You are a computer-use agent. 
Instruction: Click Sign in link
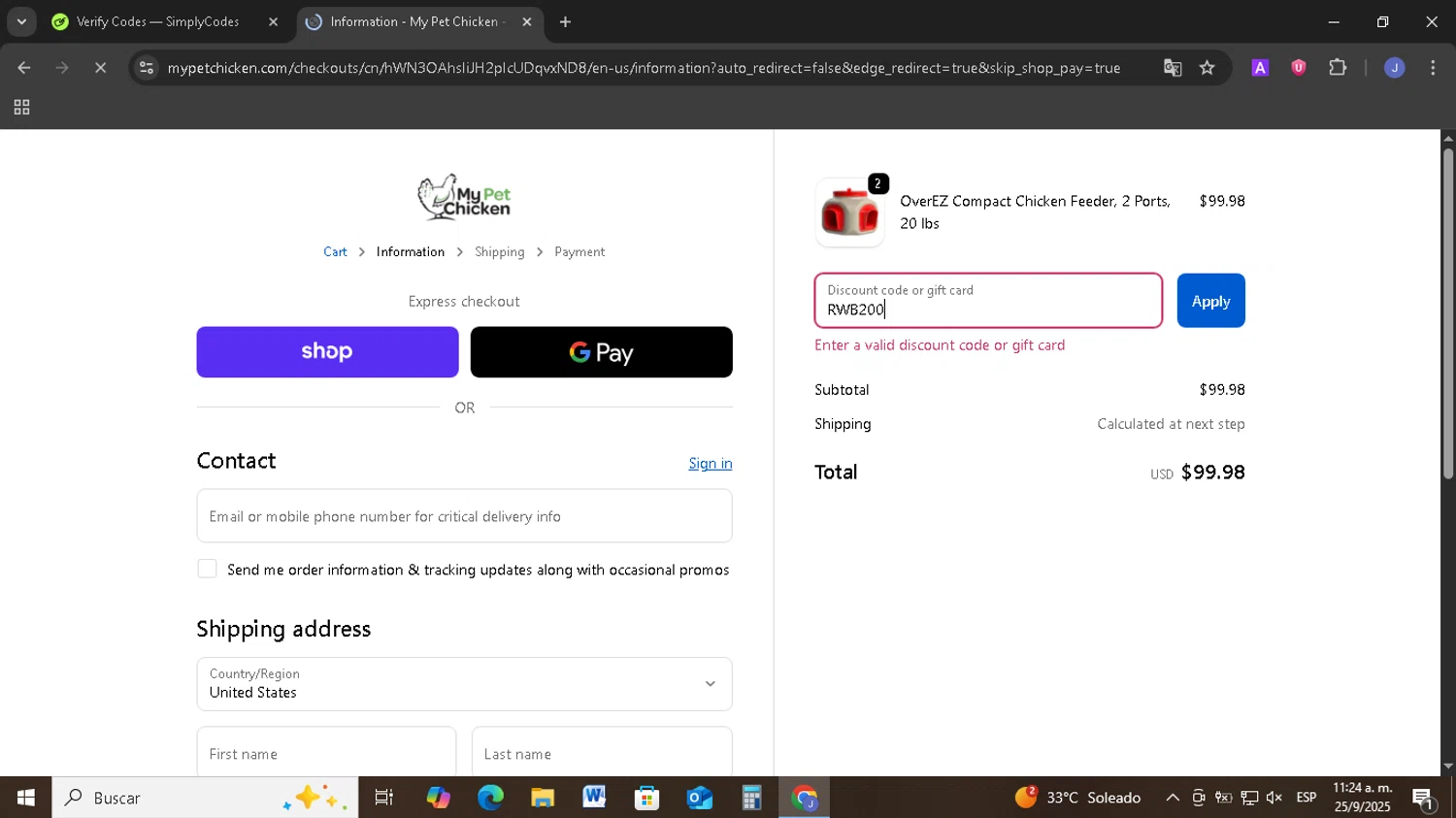[711, 463]
